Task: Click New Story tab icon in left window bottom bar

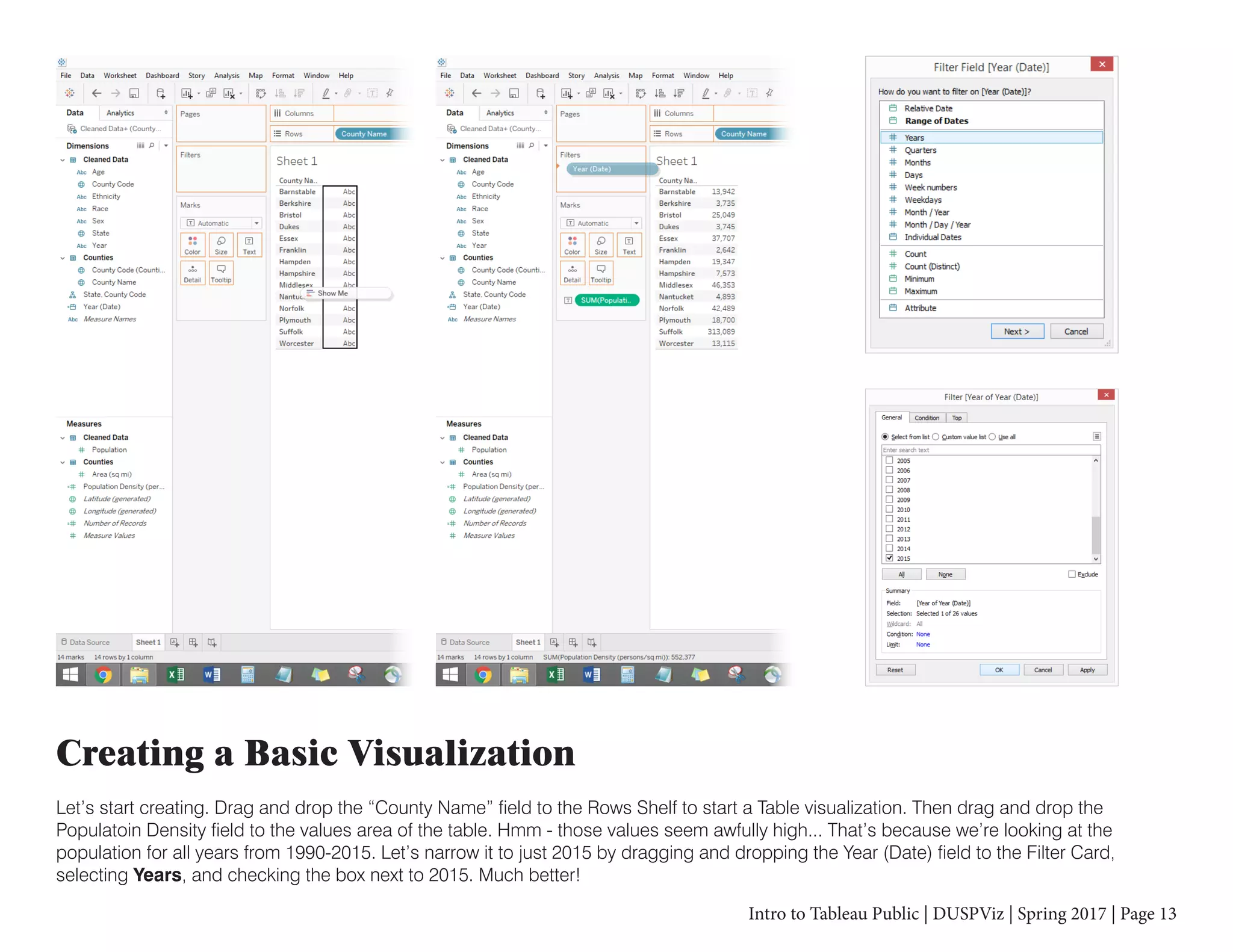Action: 212,642
